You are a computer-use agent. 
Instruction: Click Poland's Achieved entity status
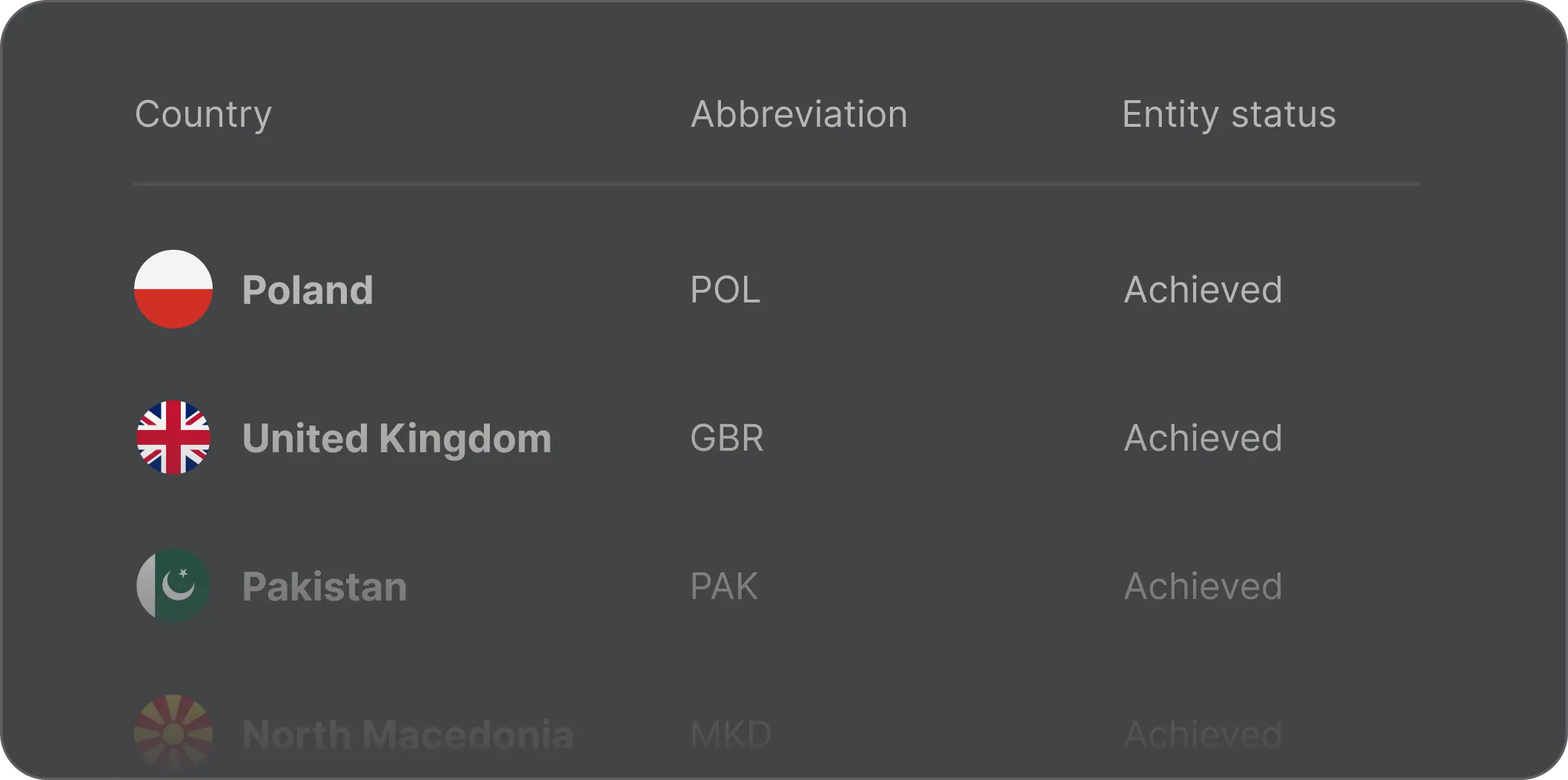(1203, 290)
